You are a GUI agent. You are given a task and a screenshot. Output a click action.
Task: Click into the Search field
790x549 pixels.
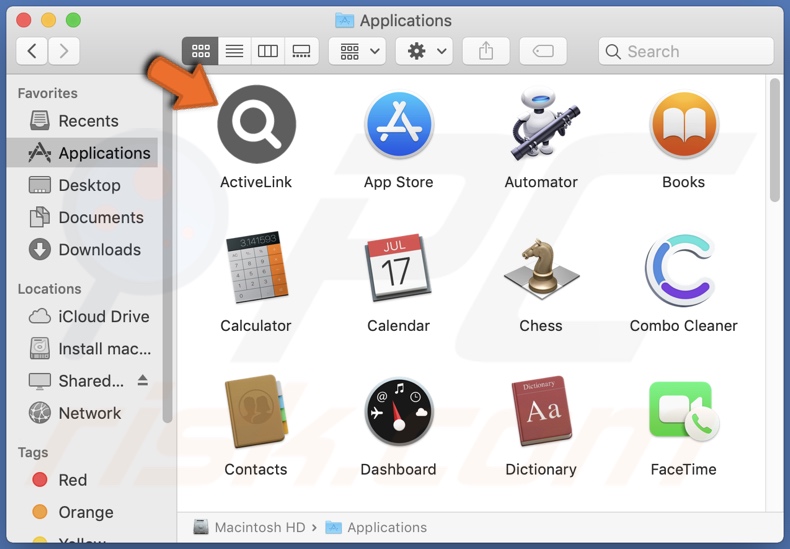pyautogui.click(x=686, y=51)
